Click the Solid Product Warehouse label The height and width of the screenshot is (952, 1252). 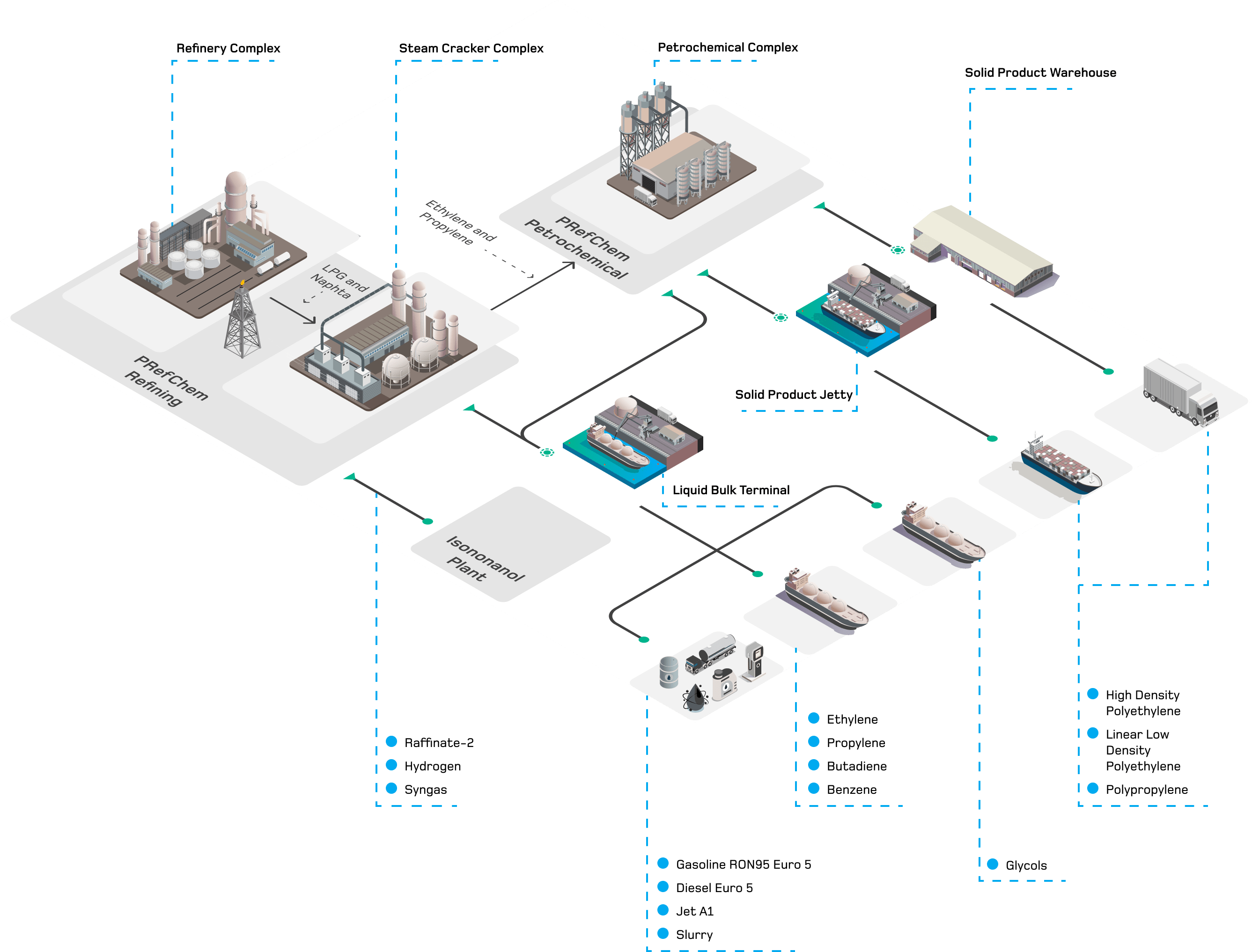coord(1040,73)
